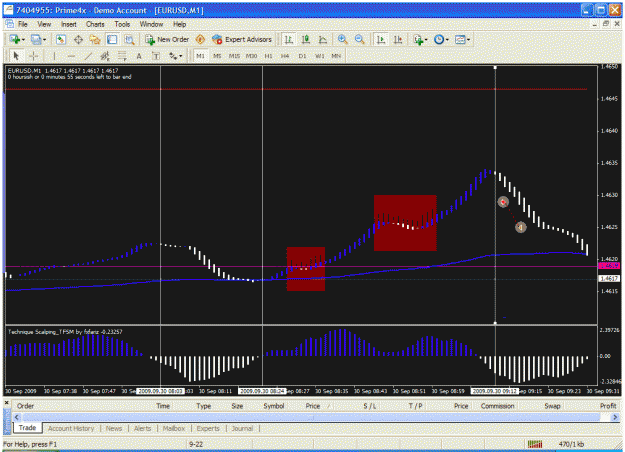Switch to line chart icon
The height and width of the screenshot is (452, 625).
(322, 39)
